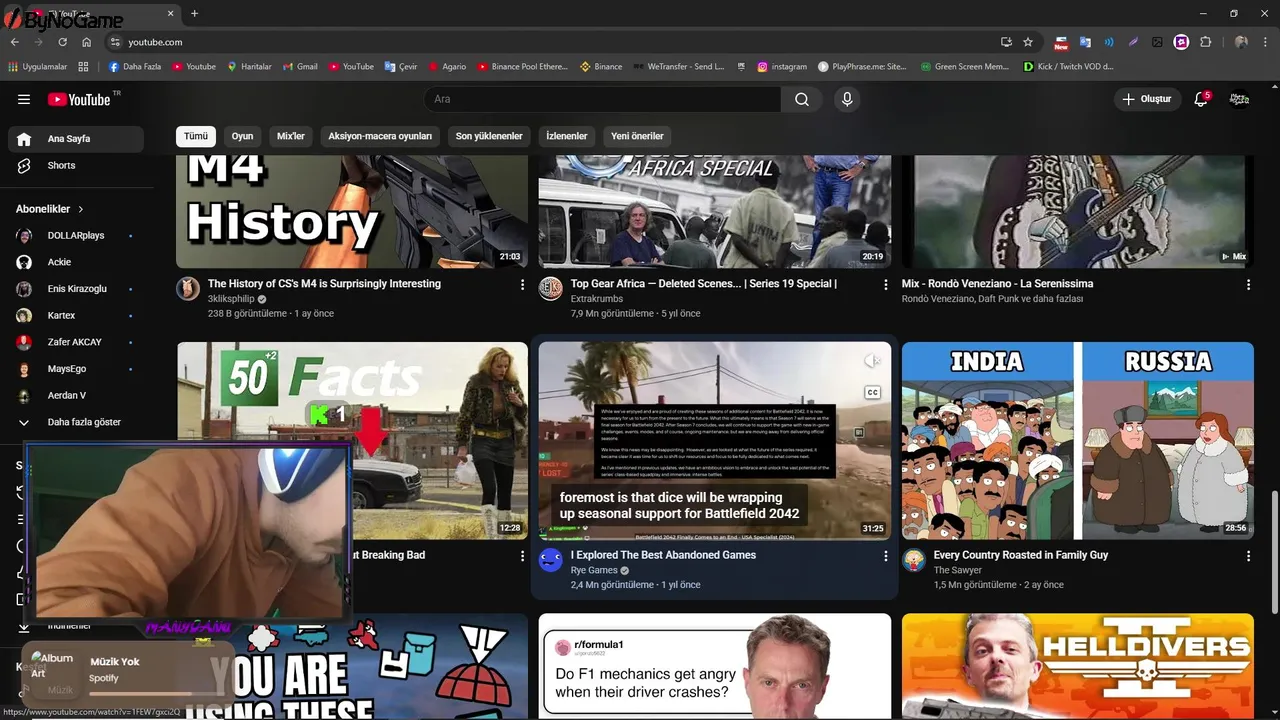Select the Son yüklenenler chip
The height and width of the screenshot is (720, 1280).
pos(489,136)
